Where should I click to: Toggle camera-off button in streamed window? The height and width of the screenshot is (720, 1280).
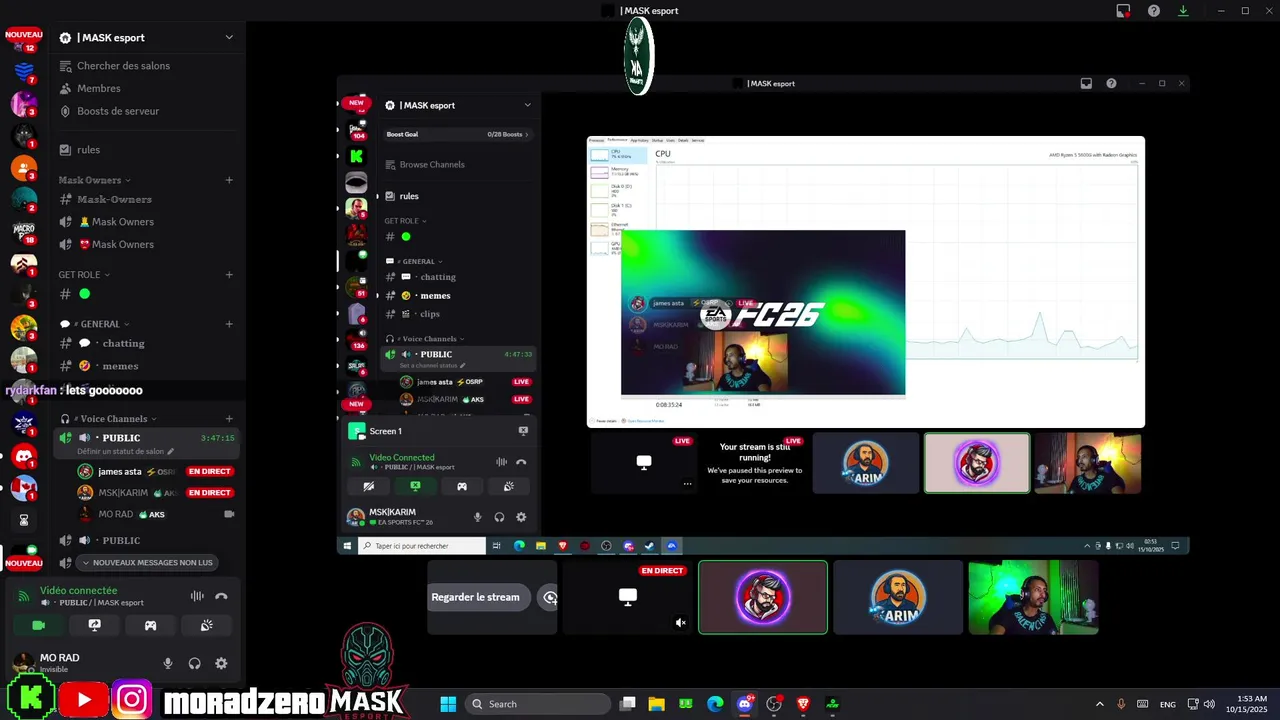pos(369,486)
